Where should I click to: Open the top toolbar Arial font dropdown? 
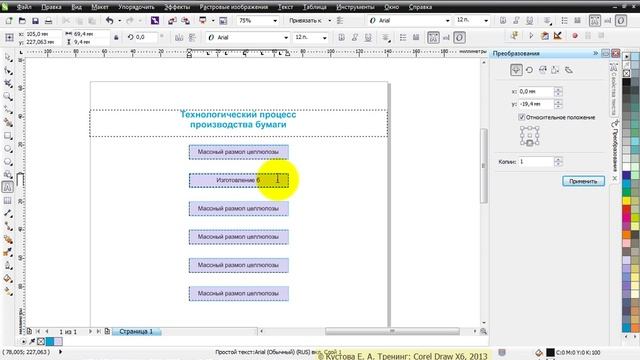tap(447, 20)
